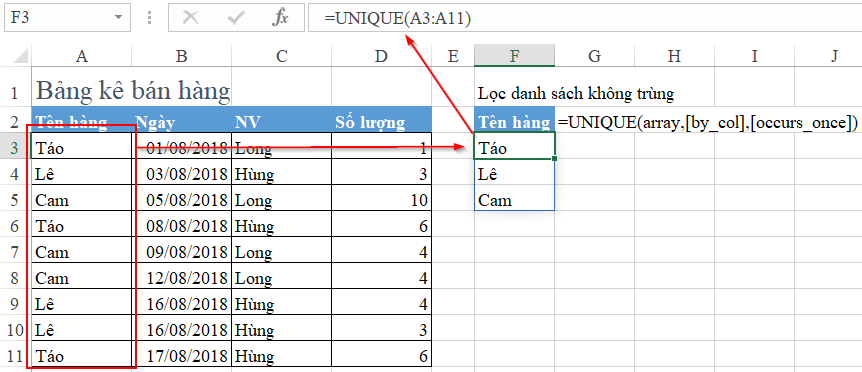Screen dimensions: 862x372
Task: Select cell F3 containing 'Táo'
Action: point(515,147)
